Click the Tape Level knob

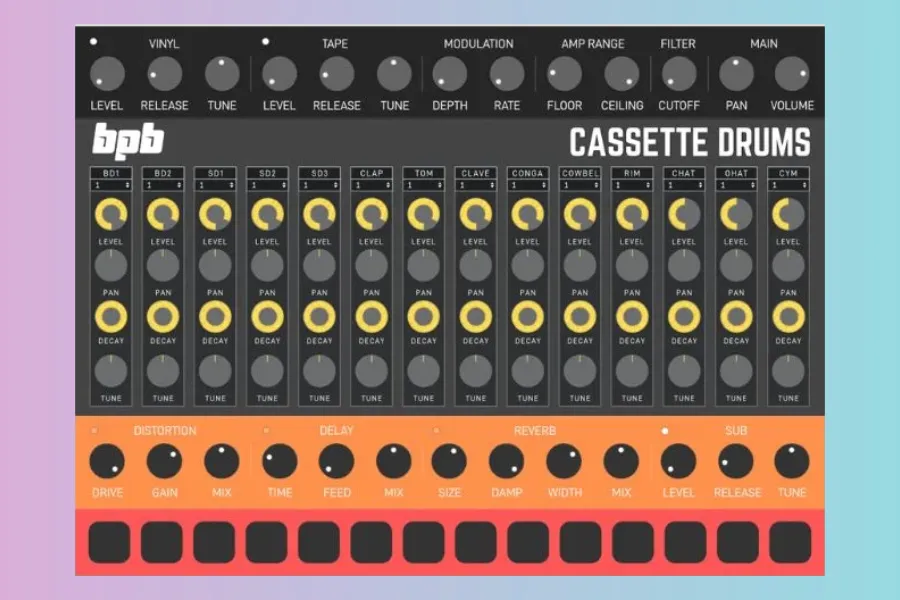pos(280,73)
